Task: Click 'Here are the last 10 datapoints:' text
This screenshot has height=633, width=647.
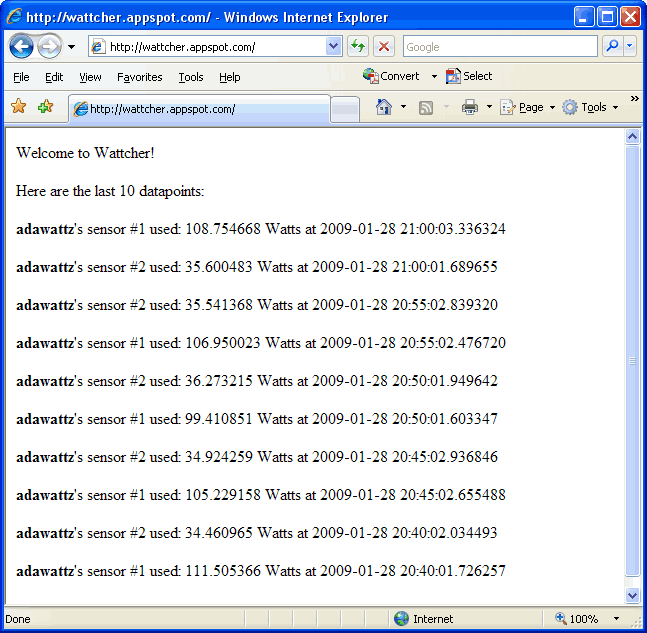Action: pos(110,191)
